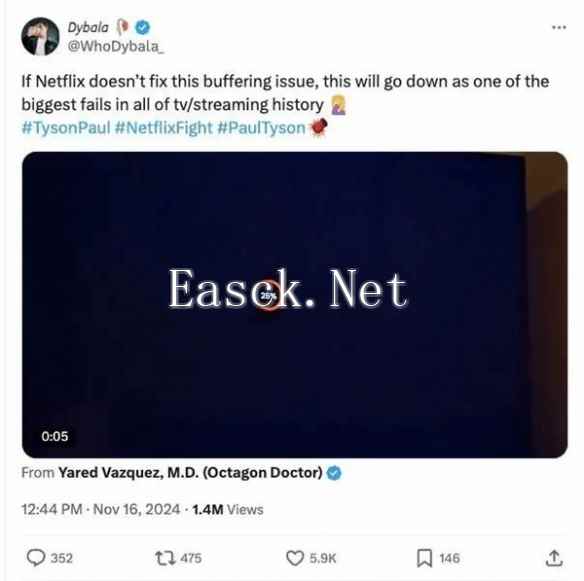The height and width of the screenshot is (581, 584).
Task: Open the three-dot more options menu
Action: coord(559,27)
